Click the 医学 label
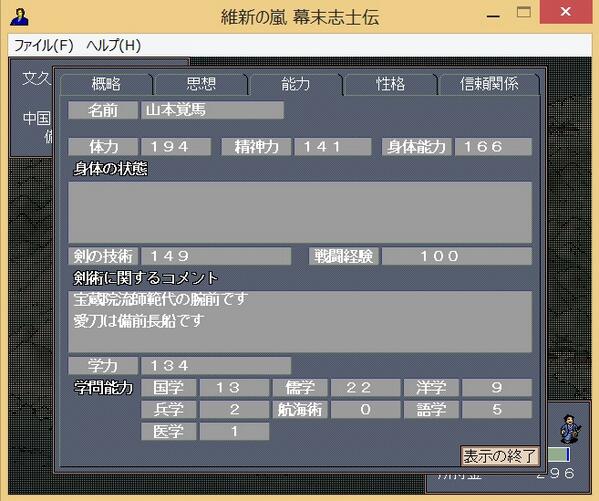The height and width of the screenshot is (501, 599). [x=168, y=431]
